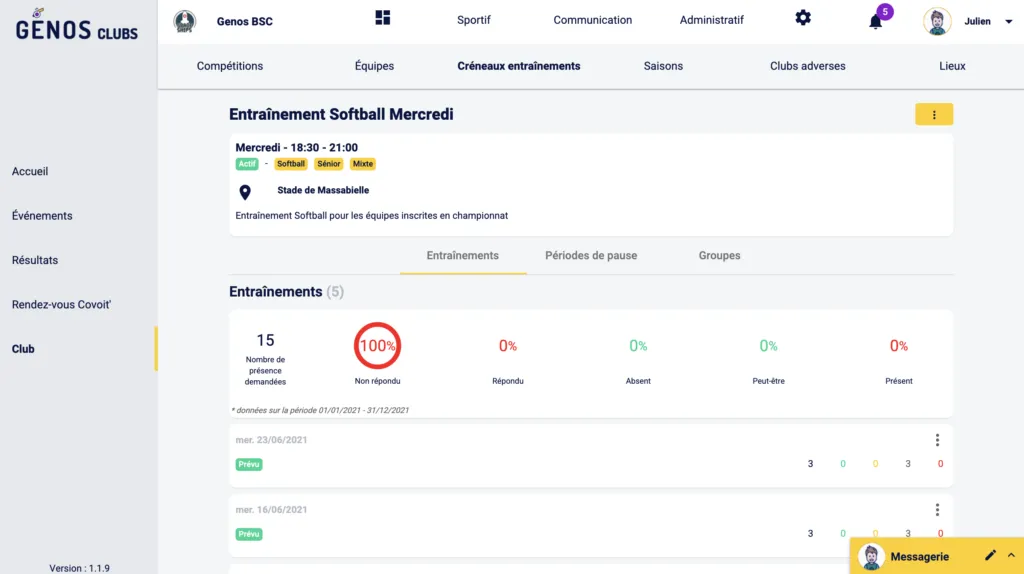Click the Genos Clubs logo
The height and width of the screenshot is (574, 1024).
coord(77,25)
